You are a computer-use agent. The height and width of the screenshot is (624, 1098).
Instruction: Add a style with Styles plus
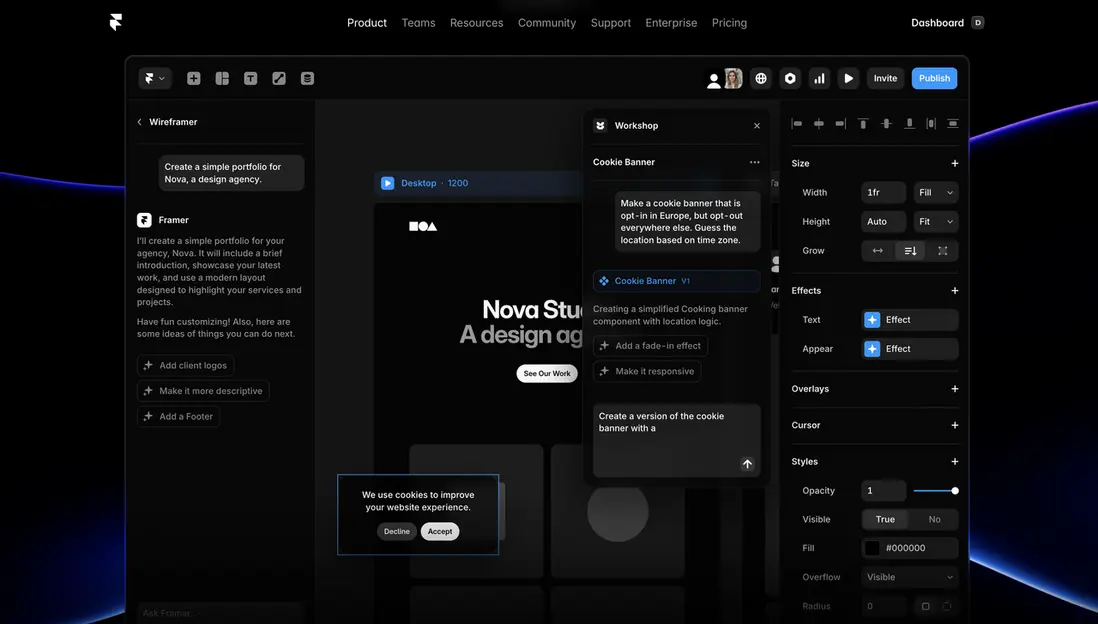click(x=954, y=462)
